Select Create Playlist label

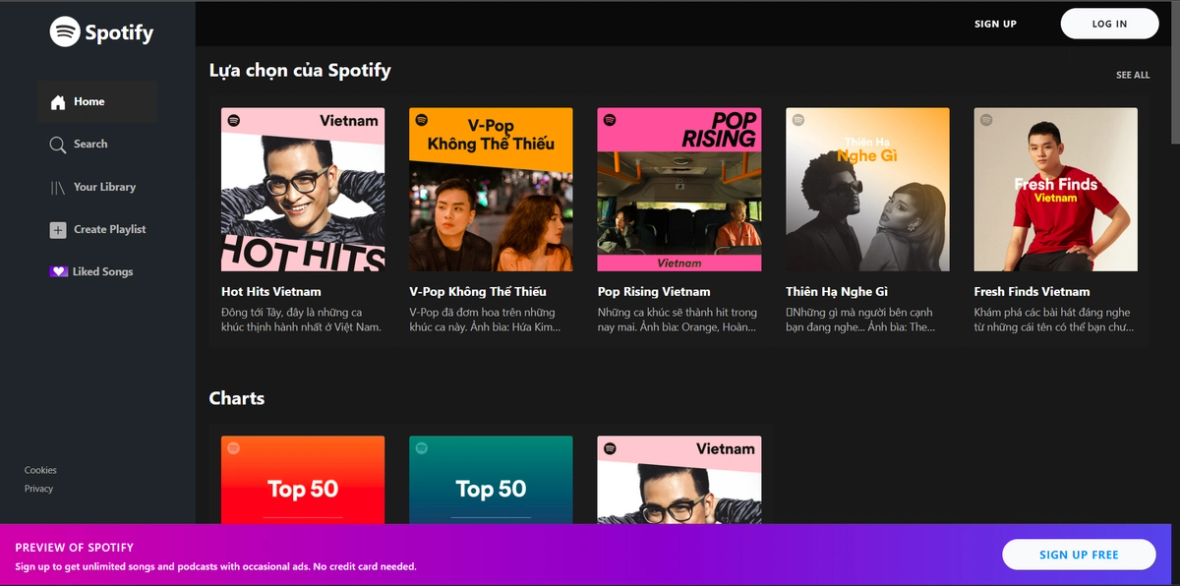(x=110, y=229)
